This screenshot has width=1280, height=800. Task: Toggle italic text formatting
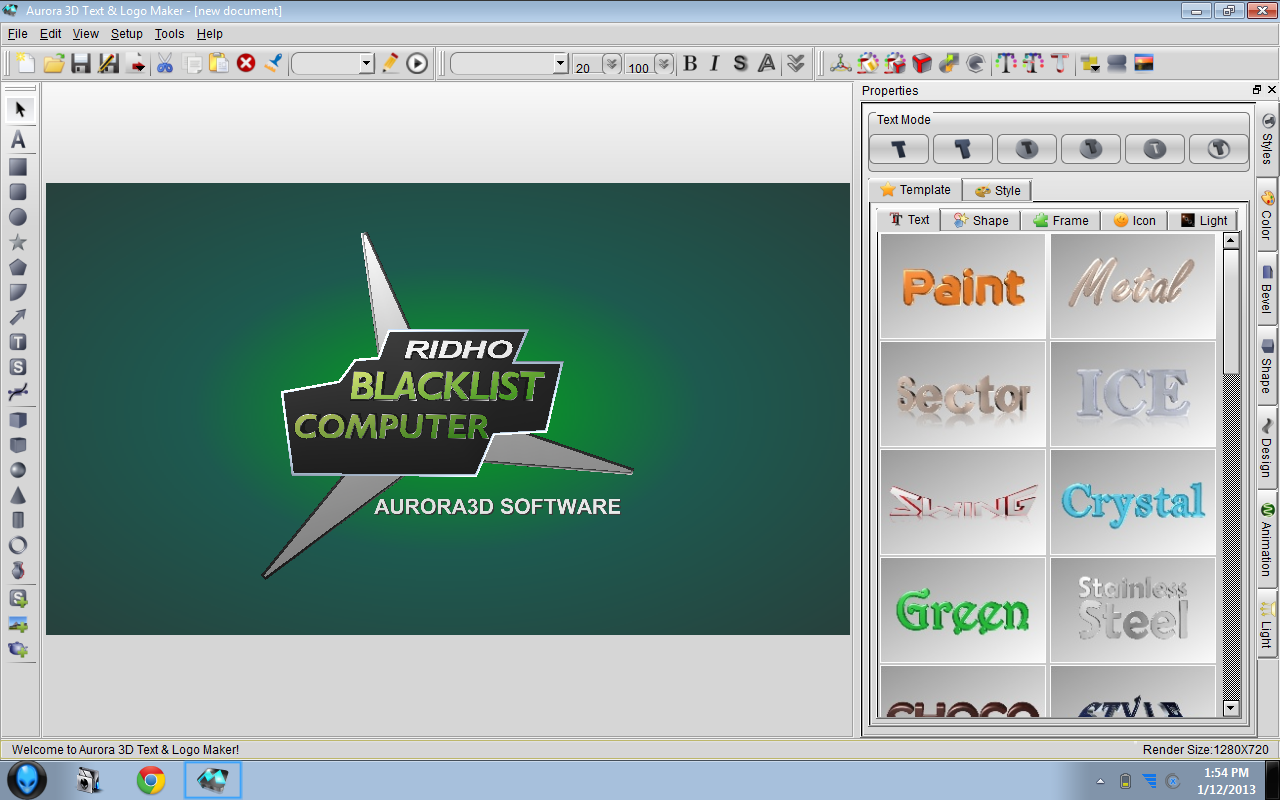(x=714, y=63)
